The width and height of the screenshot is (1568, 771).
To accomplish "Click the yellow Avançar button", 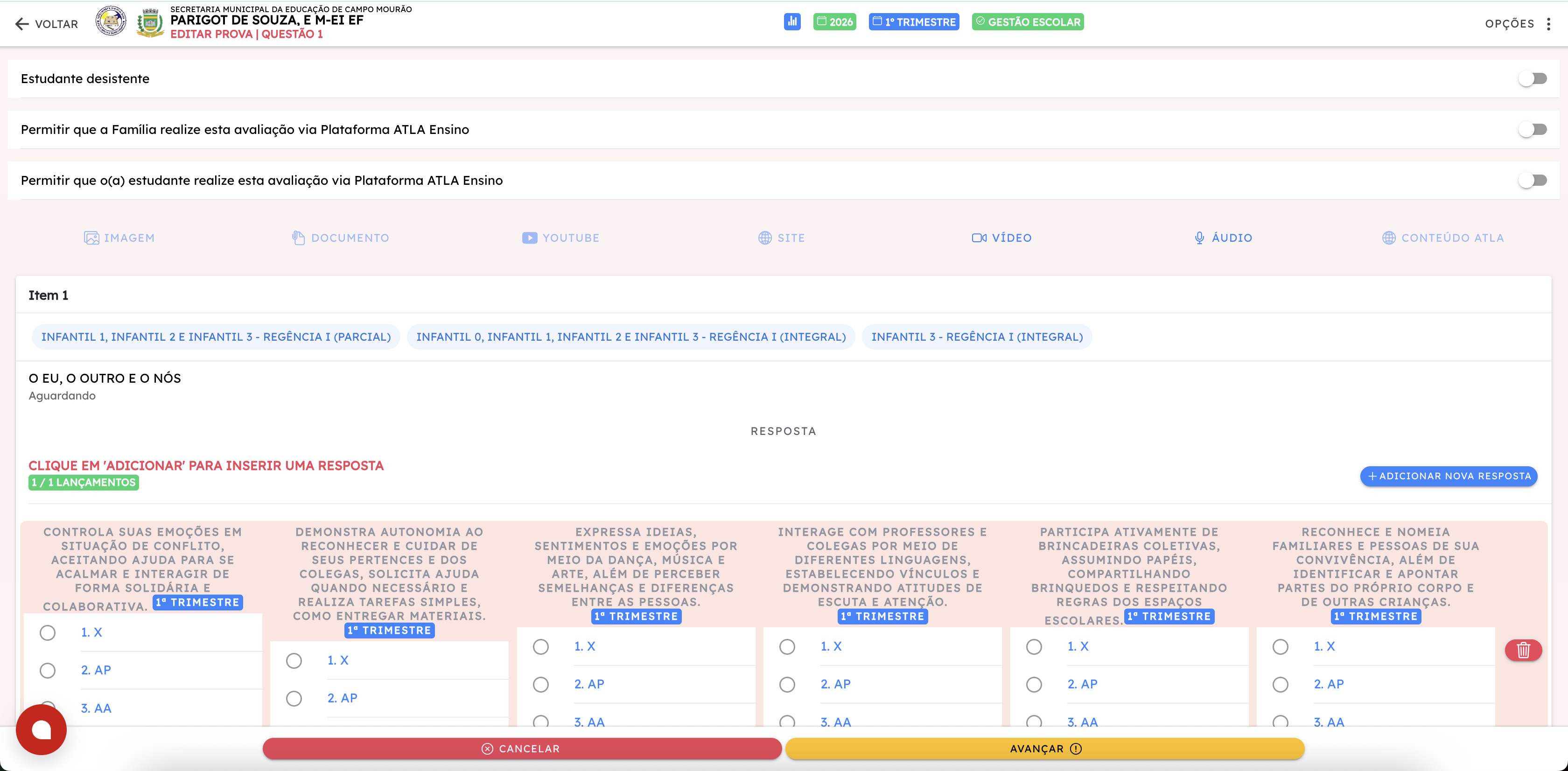I will coord(1044,749).
